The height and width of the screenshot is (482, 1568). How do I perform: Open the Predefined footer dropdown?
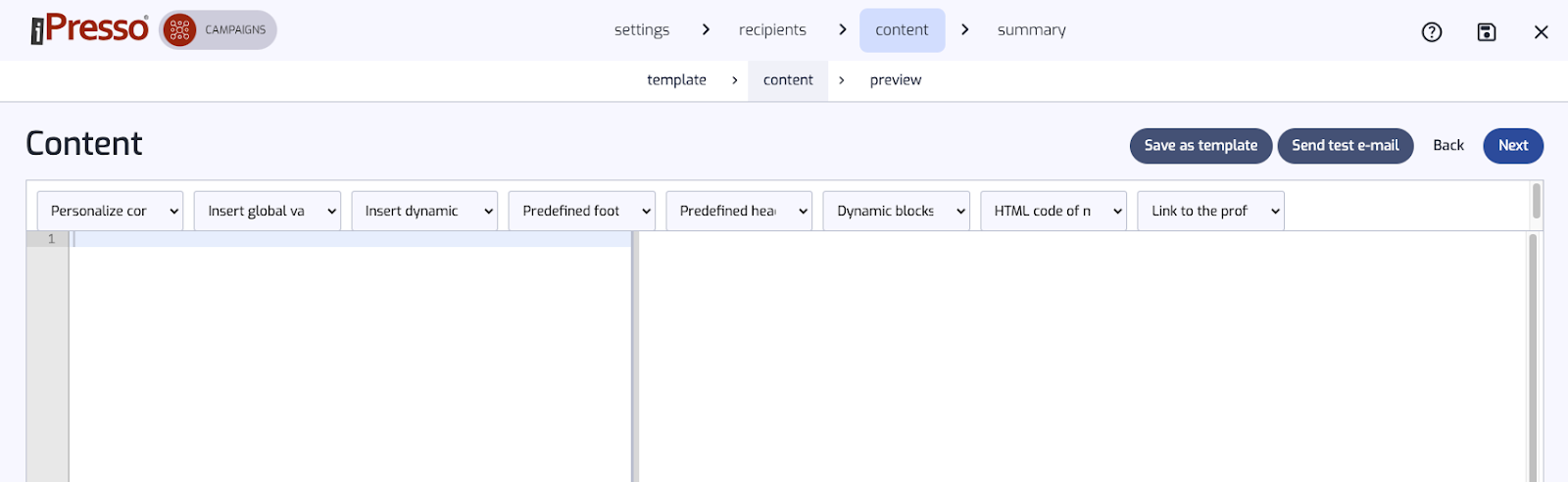[x=582, y=211]
